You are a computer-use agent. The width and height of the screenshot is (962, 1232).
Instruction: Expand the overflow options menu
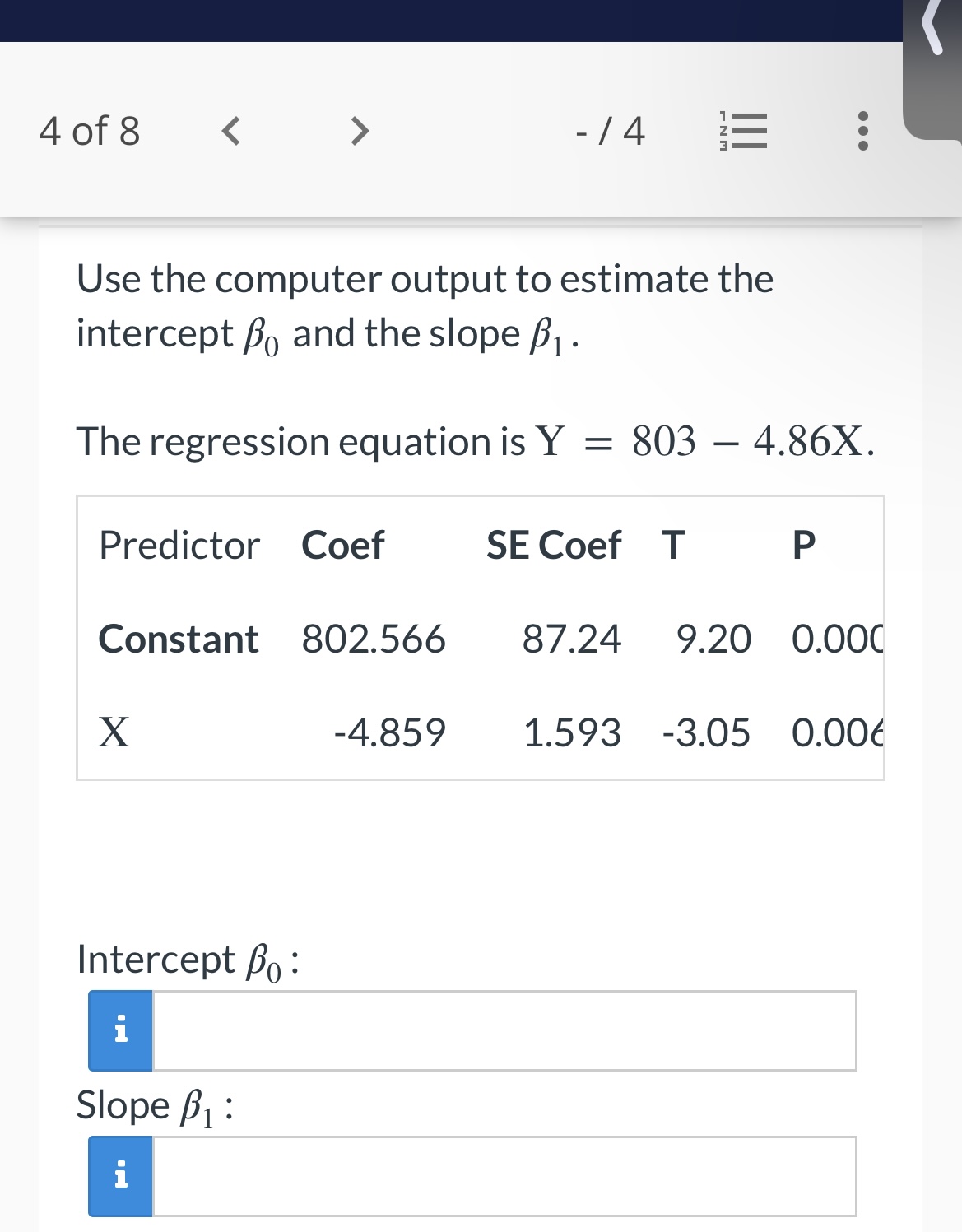coord(862,132)
